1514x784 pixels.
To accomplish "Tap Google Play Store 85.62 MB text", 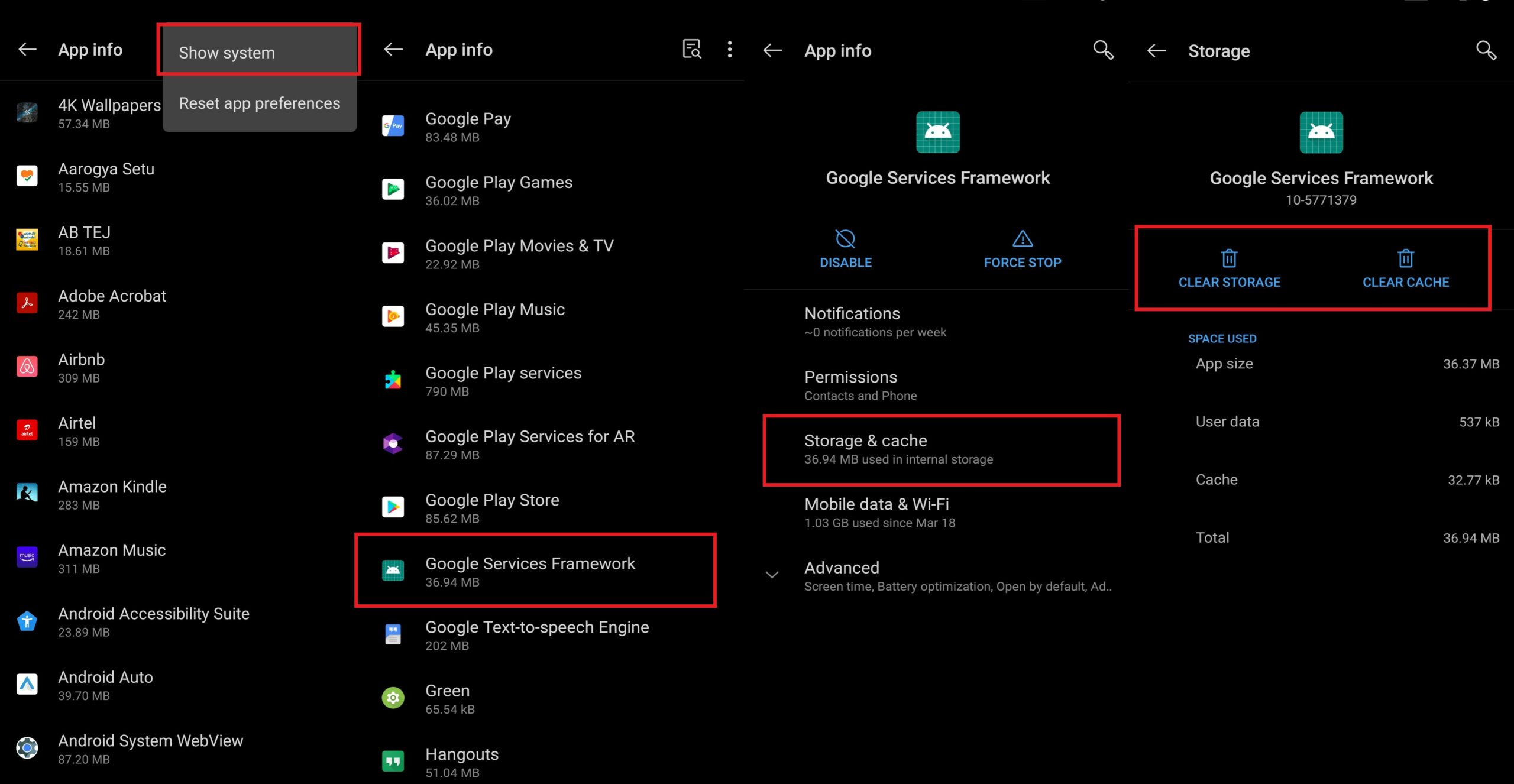I will pyautogui.click(x=492, y=508).
